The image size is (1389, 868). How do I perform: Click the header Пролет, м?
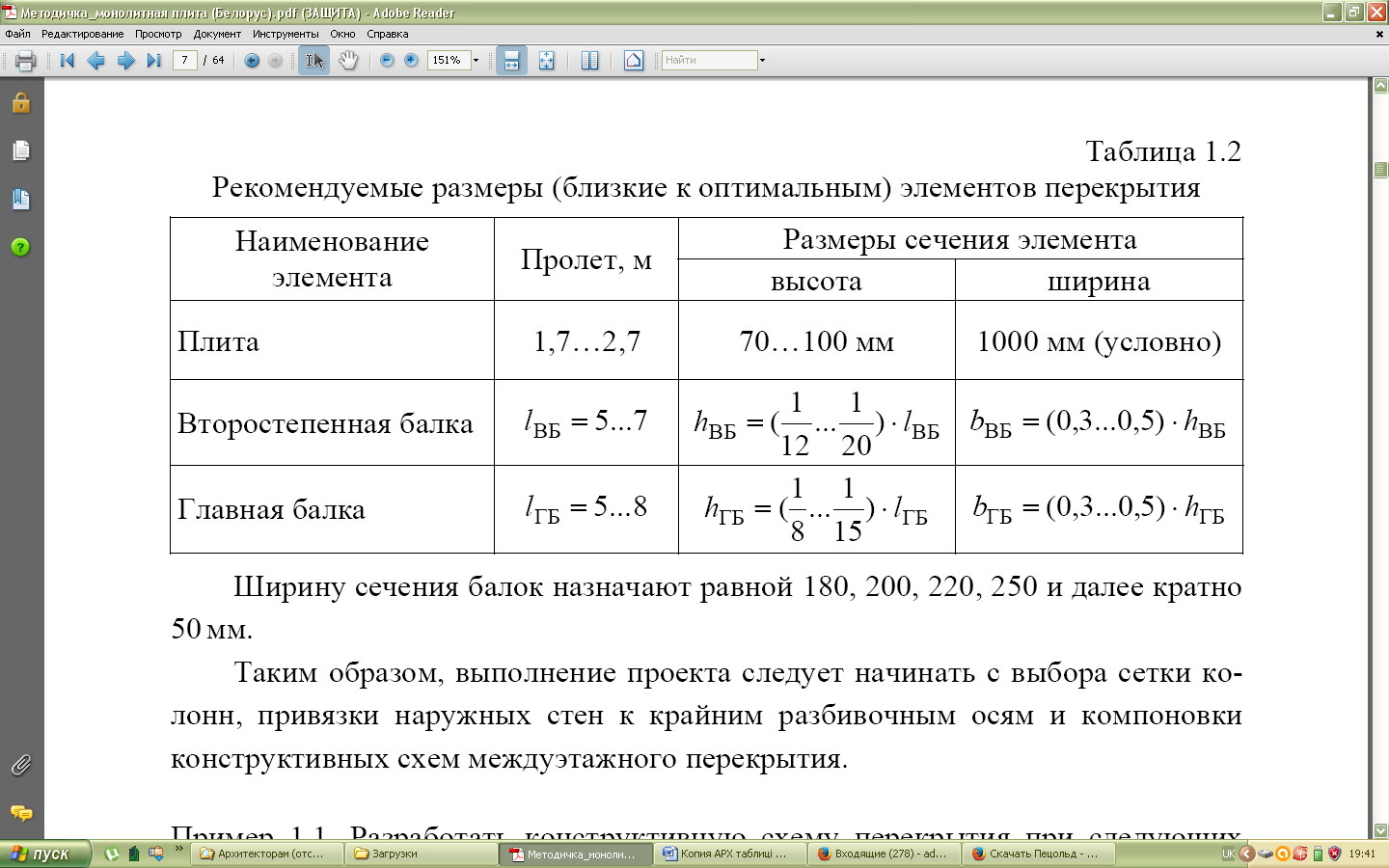586,259
